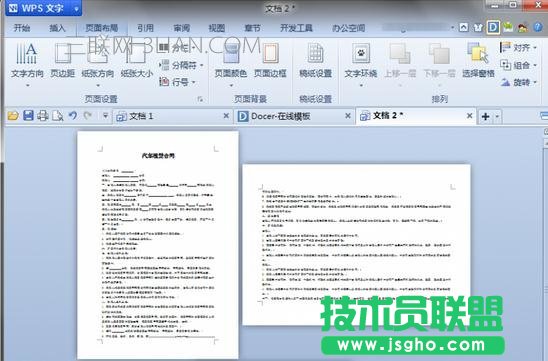Click open folder quick-access icon
Image resolution: width=548 pixels, height=361 pixels.
click(13, 116)
